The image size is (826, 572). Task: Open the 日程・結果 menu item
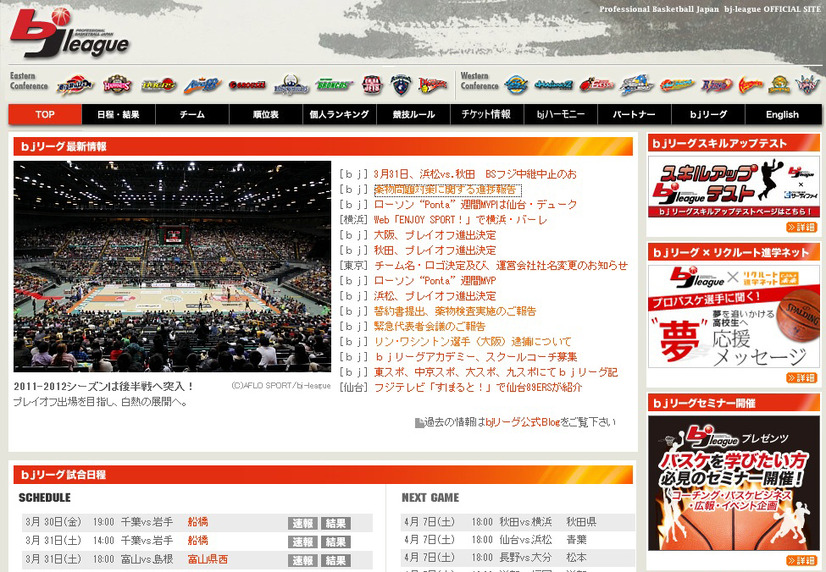[119, 114]
